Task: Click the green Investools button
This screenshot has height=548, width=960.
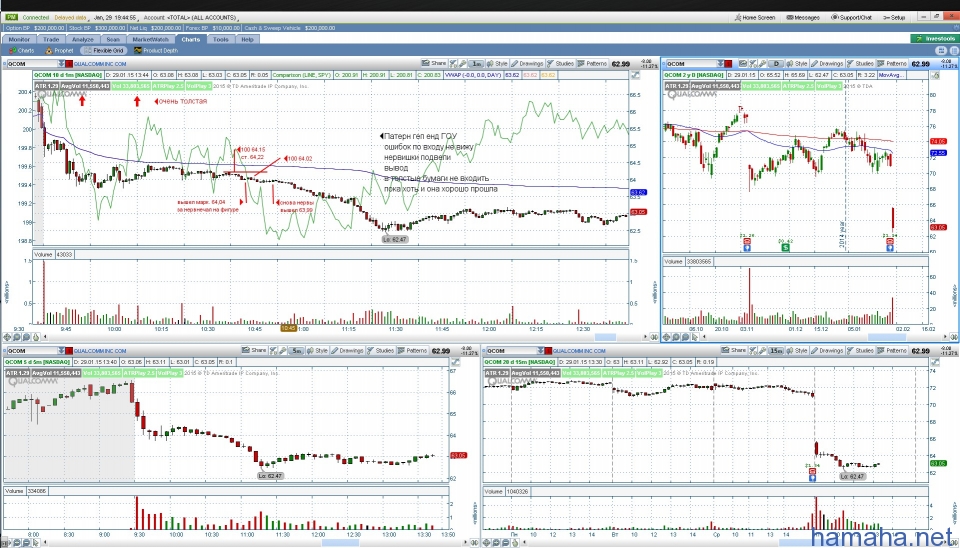Action: coord(934,39)
